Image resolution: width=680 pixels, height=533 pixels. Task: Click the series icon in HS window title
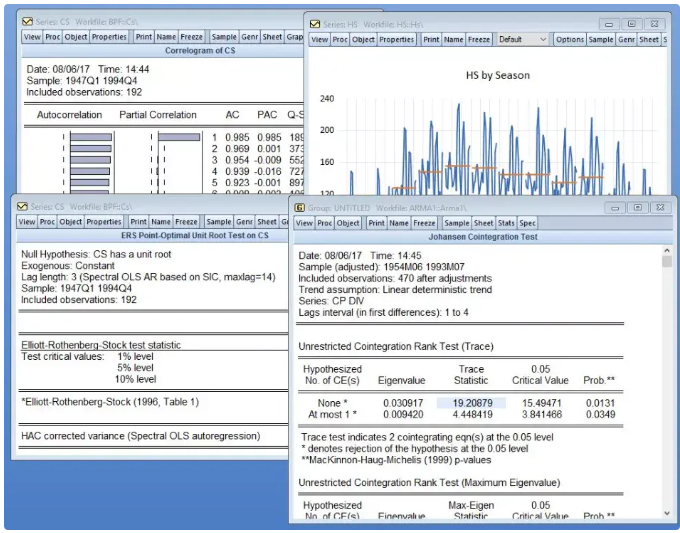(x=315, y=24)
